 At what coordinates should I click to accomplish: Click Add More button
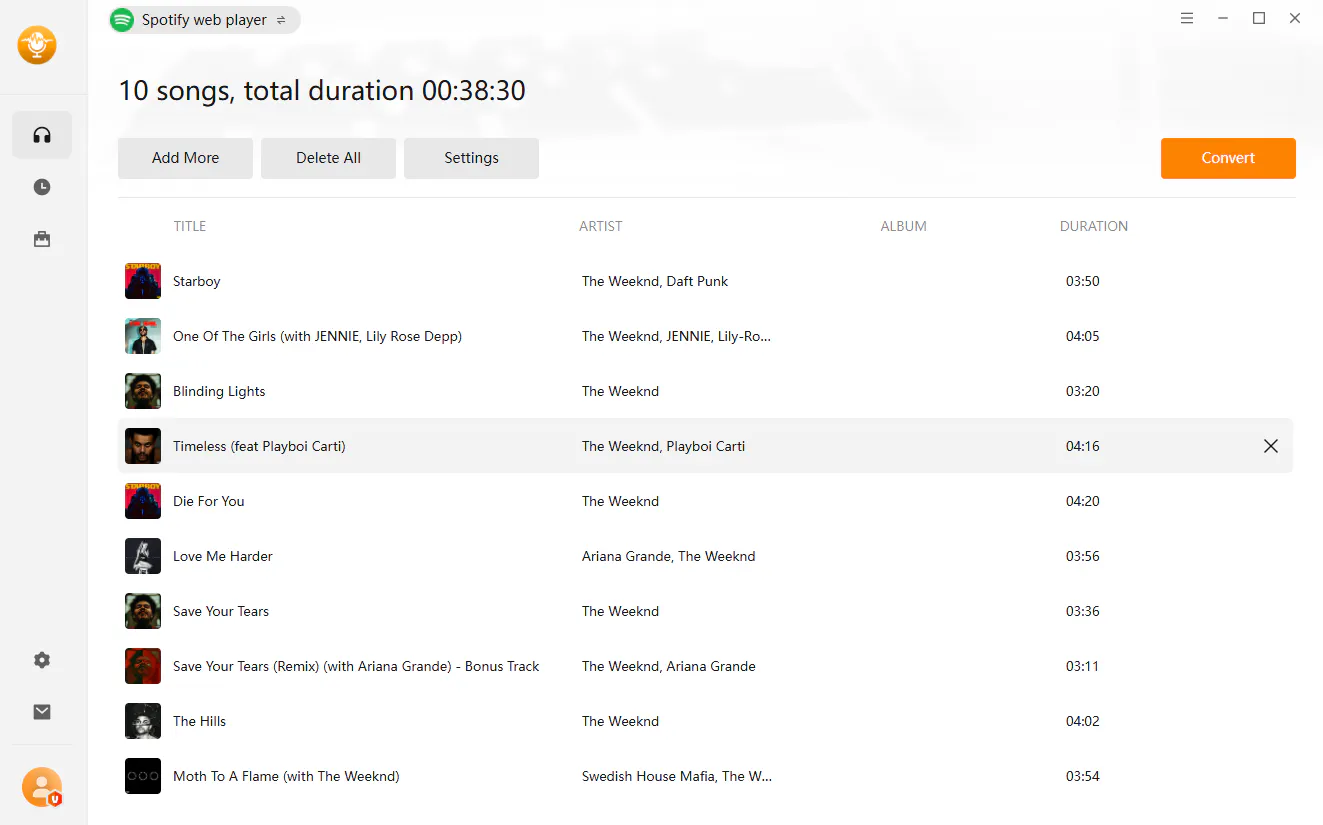click(185, 158)
